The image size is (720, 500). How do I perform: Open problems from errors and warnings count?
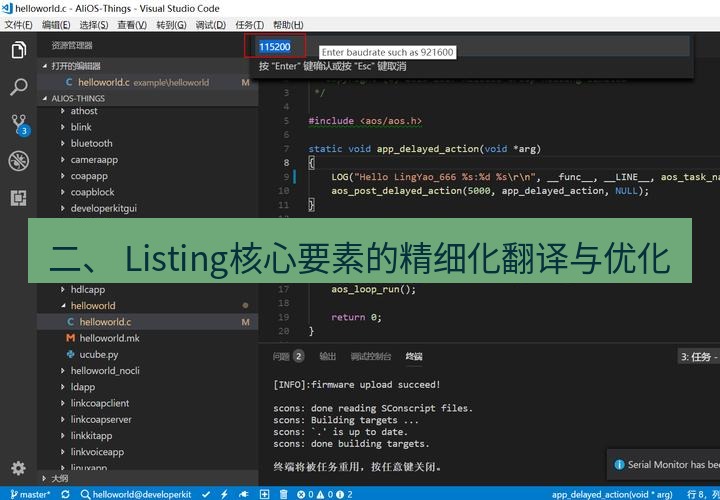point(325,494)
